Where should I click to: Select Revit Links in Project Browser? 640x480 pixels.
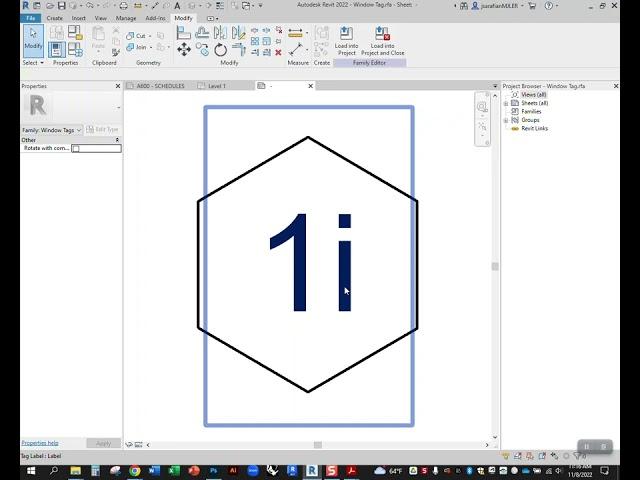coord(534,128)
